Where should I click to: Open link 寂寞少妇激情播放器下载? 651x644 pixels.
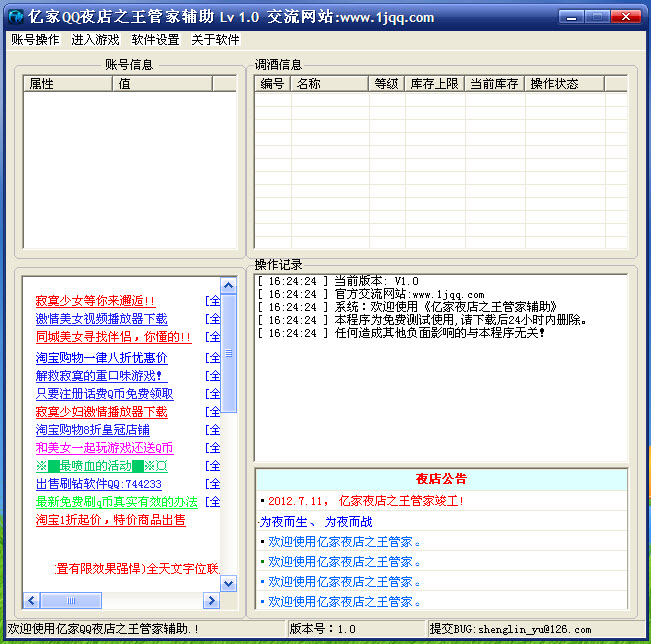102,412
